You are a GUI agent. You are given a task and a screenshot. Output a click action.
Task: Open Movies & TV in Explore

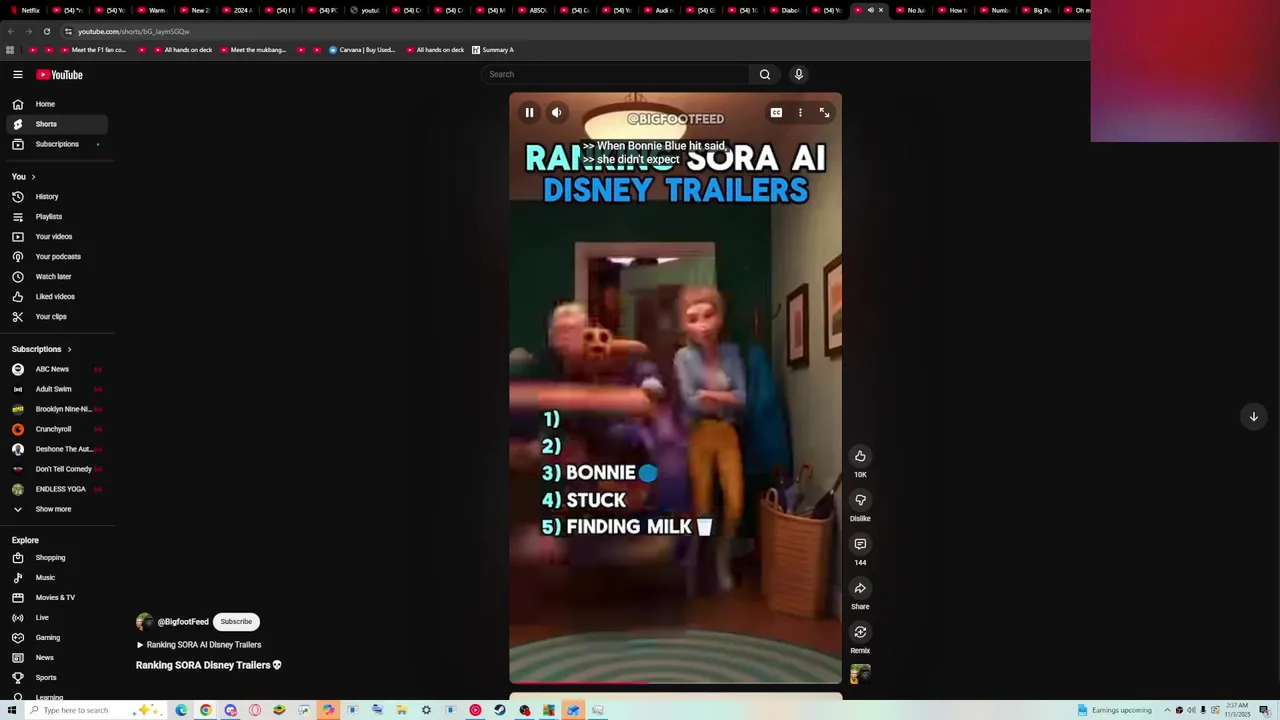pos(57,598)
